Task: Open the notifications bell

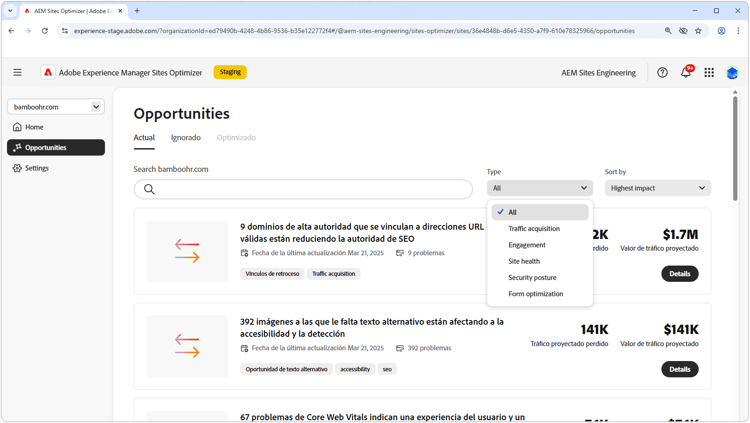Action: tap(686, 72)
